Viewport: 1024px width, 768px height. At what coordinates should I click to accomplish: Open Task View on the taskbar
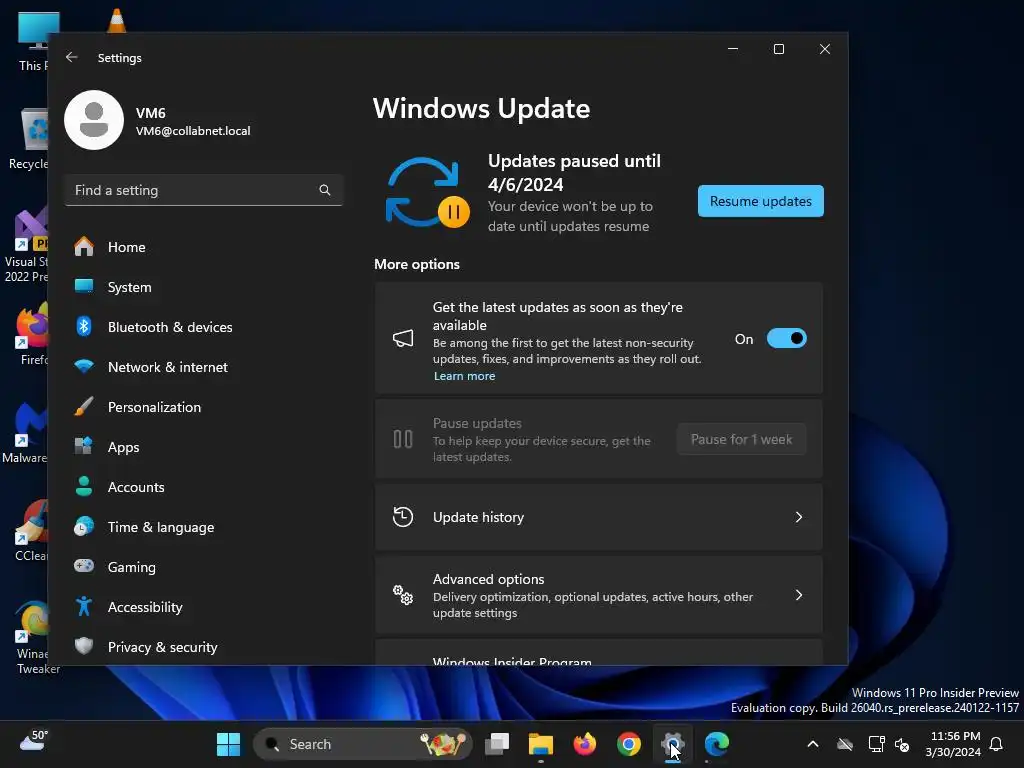497,744
